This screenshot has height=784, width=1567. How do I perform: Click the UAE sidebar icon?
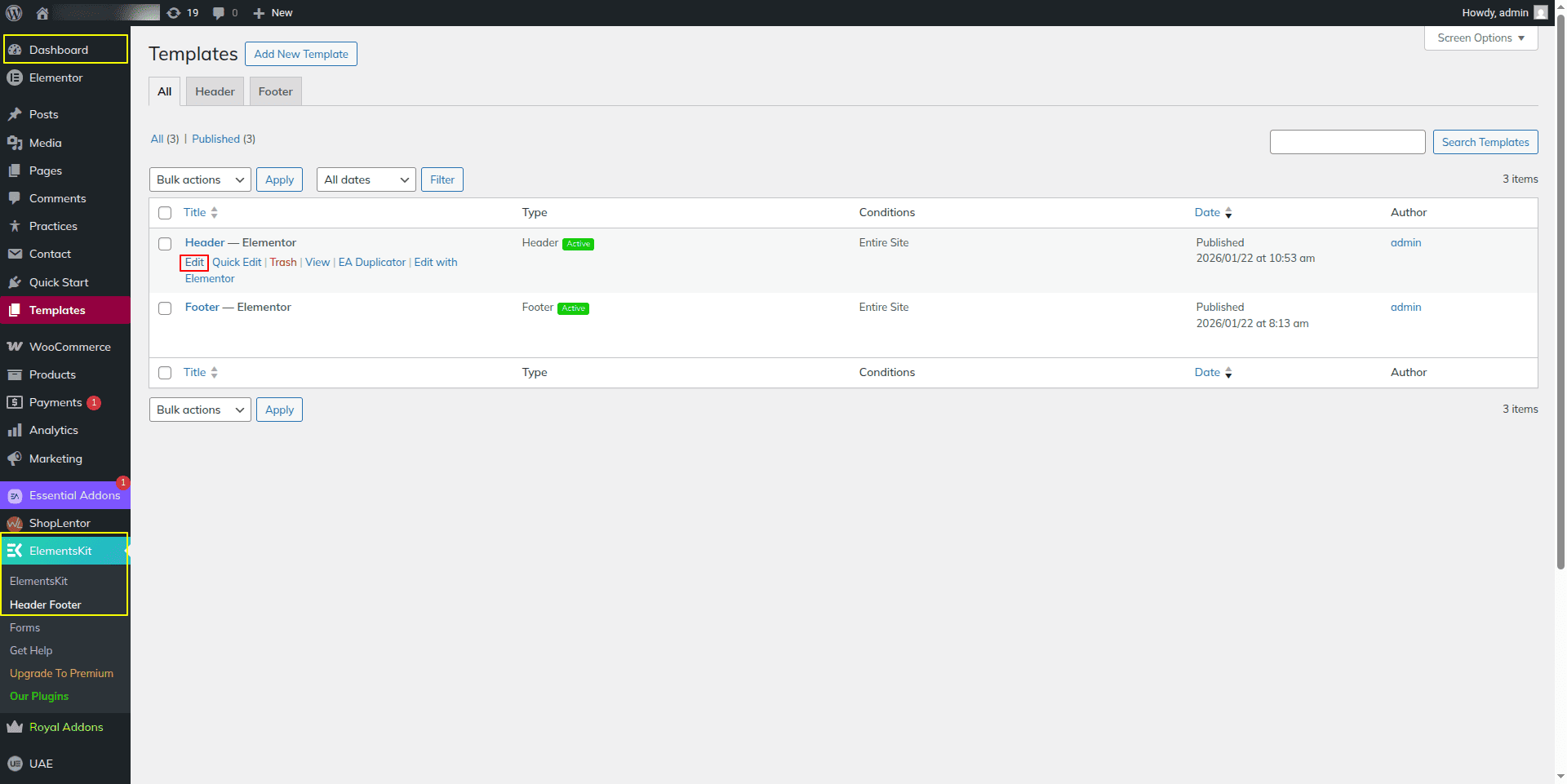pyautogui.click(x=15, y=764)
